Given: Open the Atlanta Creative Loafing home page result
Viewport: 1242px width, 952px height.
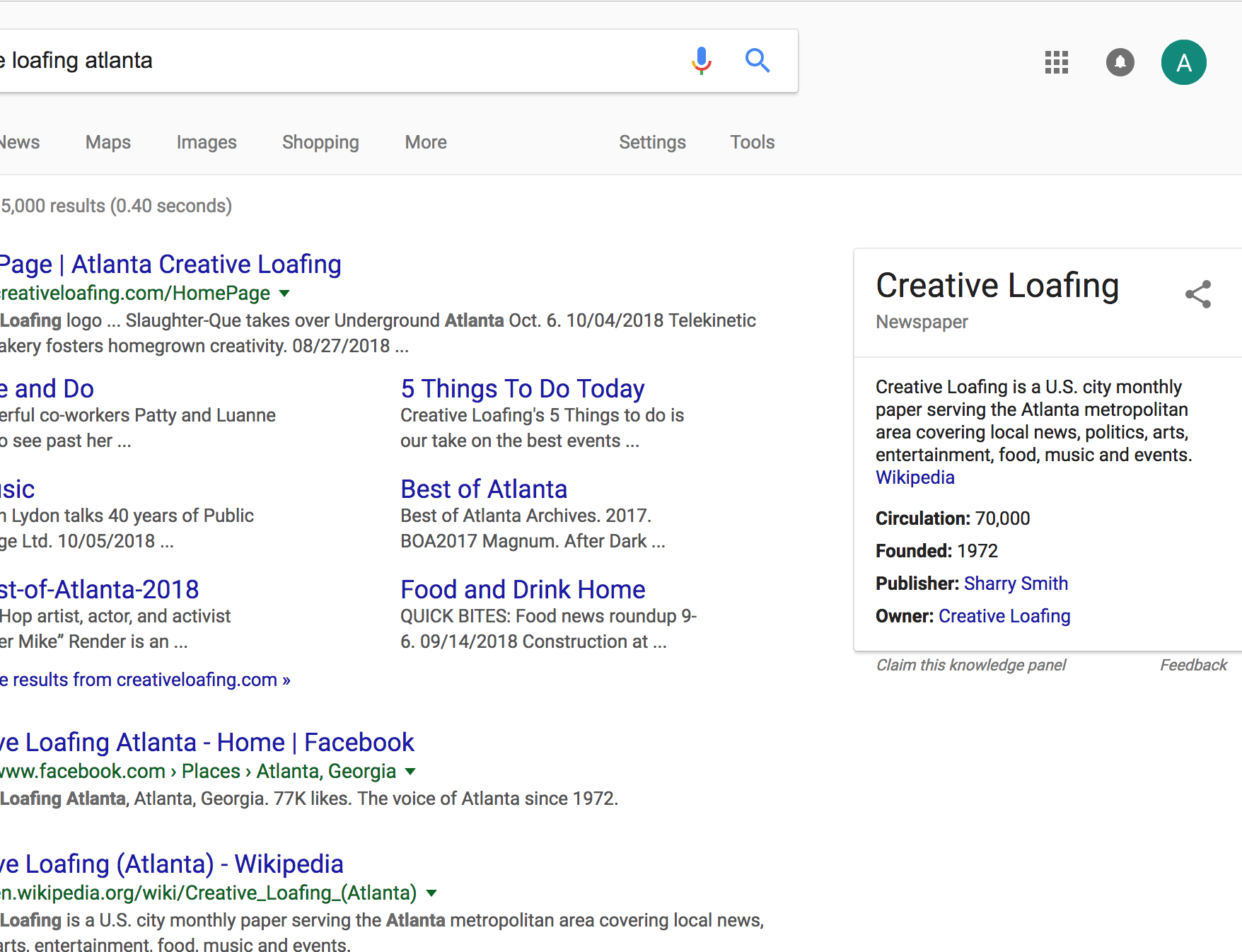Looking at the screenshot, I should pyautogui.click(x=170, y=265).
